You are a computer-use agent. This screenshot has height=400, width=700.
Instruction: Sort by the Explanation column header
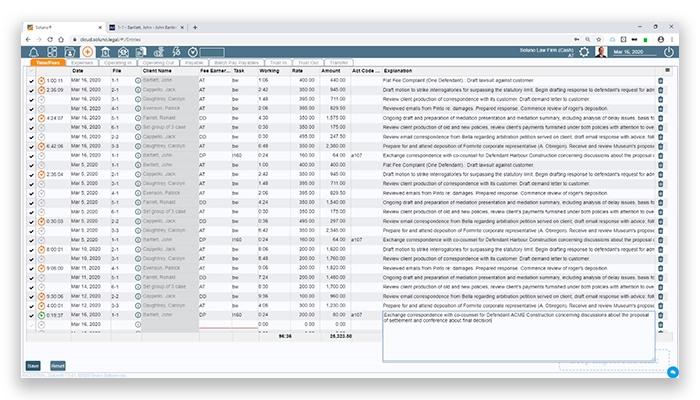(x=398, y=71)
